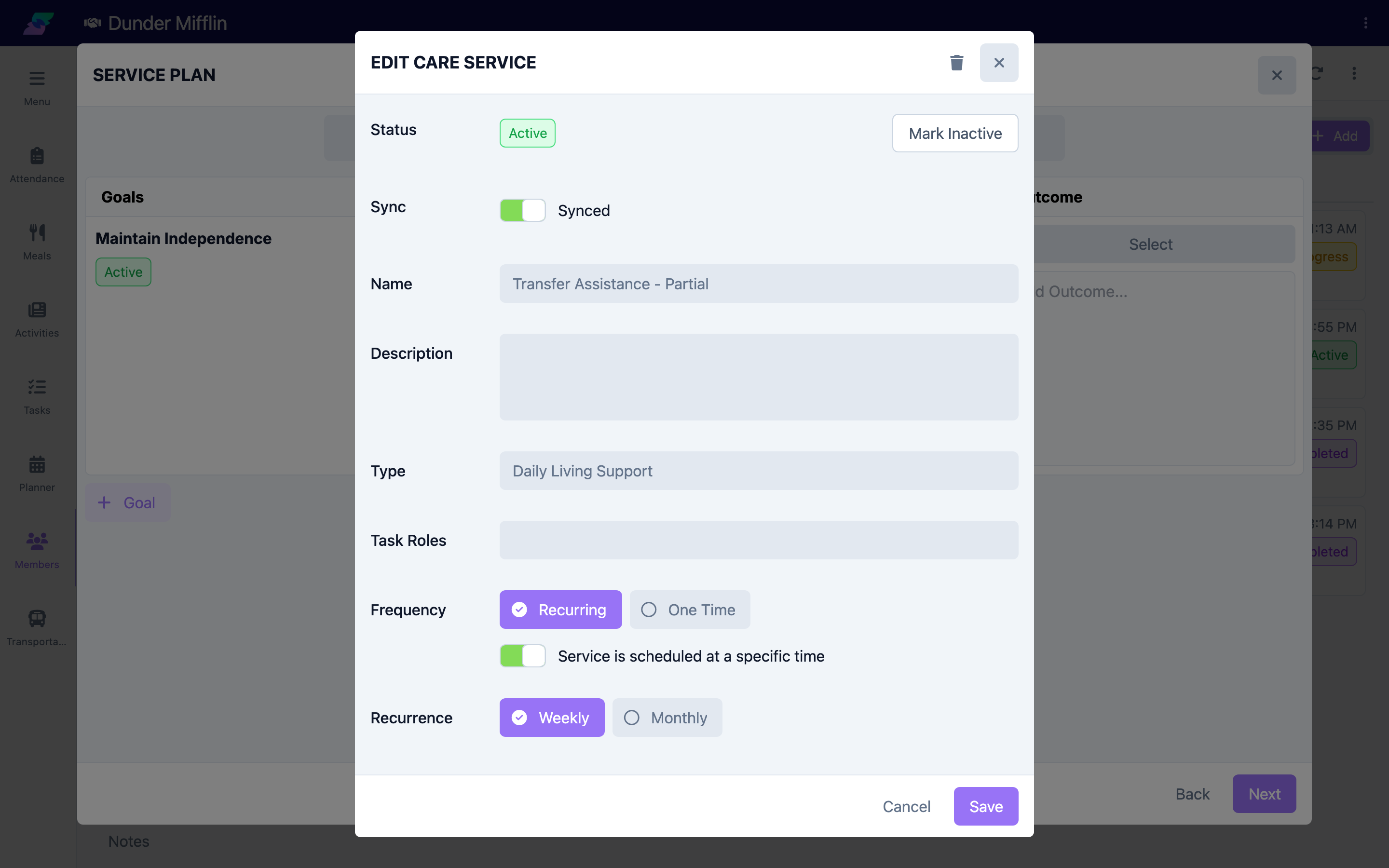Close the Service Plan panel
The image size is (1389, 868).
[1277, 75]
